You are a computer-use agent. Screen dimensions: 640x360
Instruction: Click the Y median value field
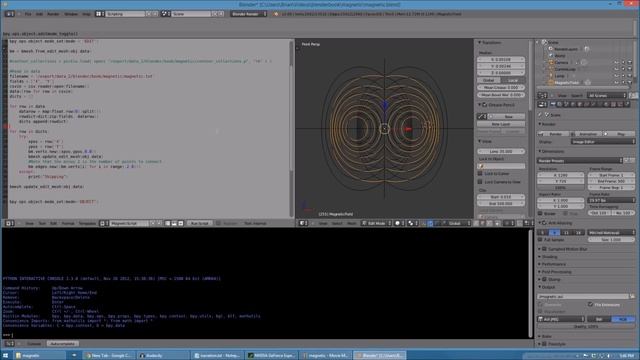501,66
